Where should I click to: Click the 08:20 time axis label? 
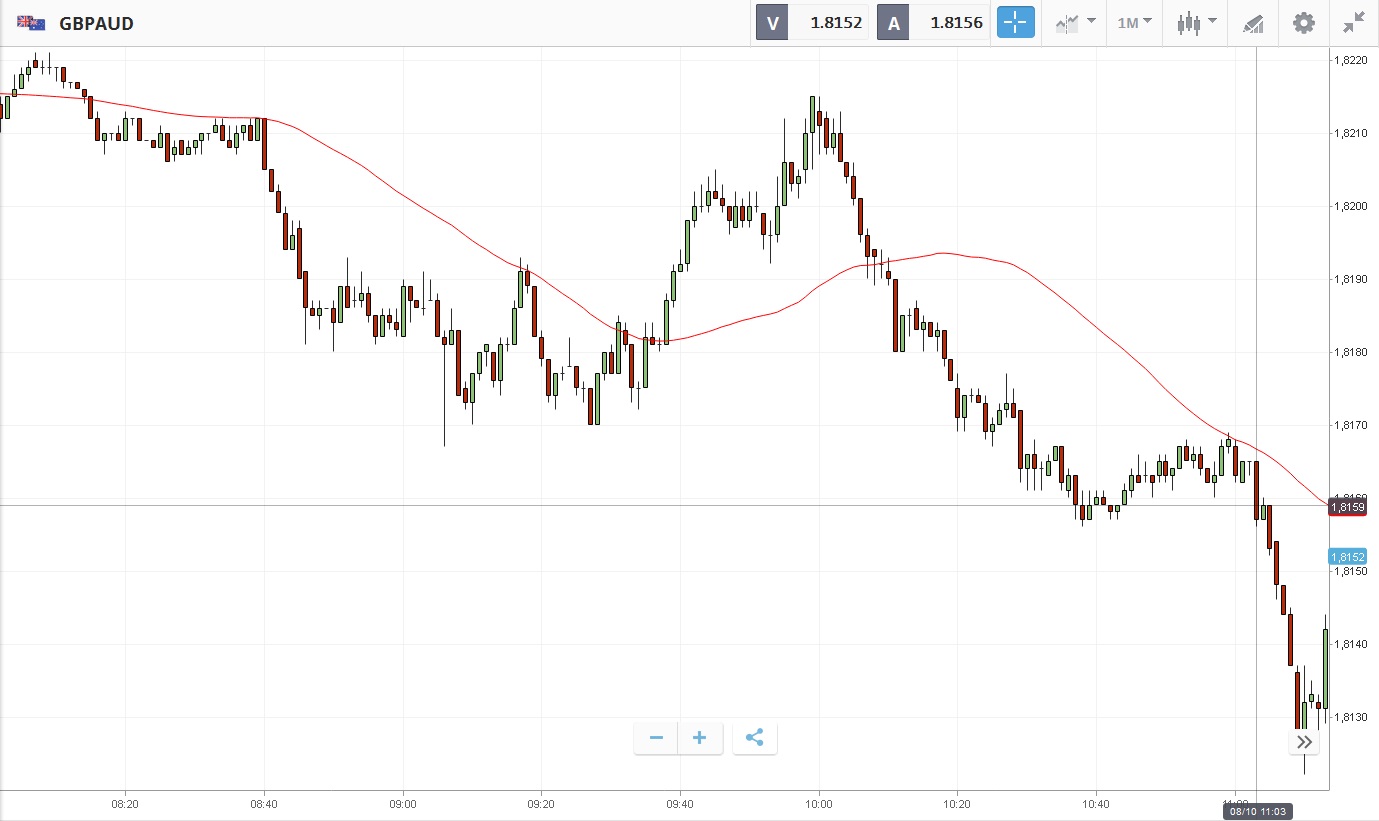coord(125,803)
